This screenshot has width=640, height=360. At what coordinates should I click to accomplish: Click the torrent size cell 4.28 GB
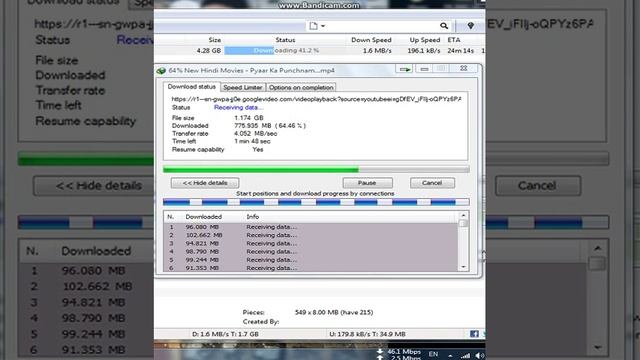click(x=209, y=51)
